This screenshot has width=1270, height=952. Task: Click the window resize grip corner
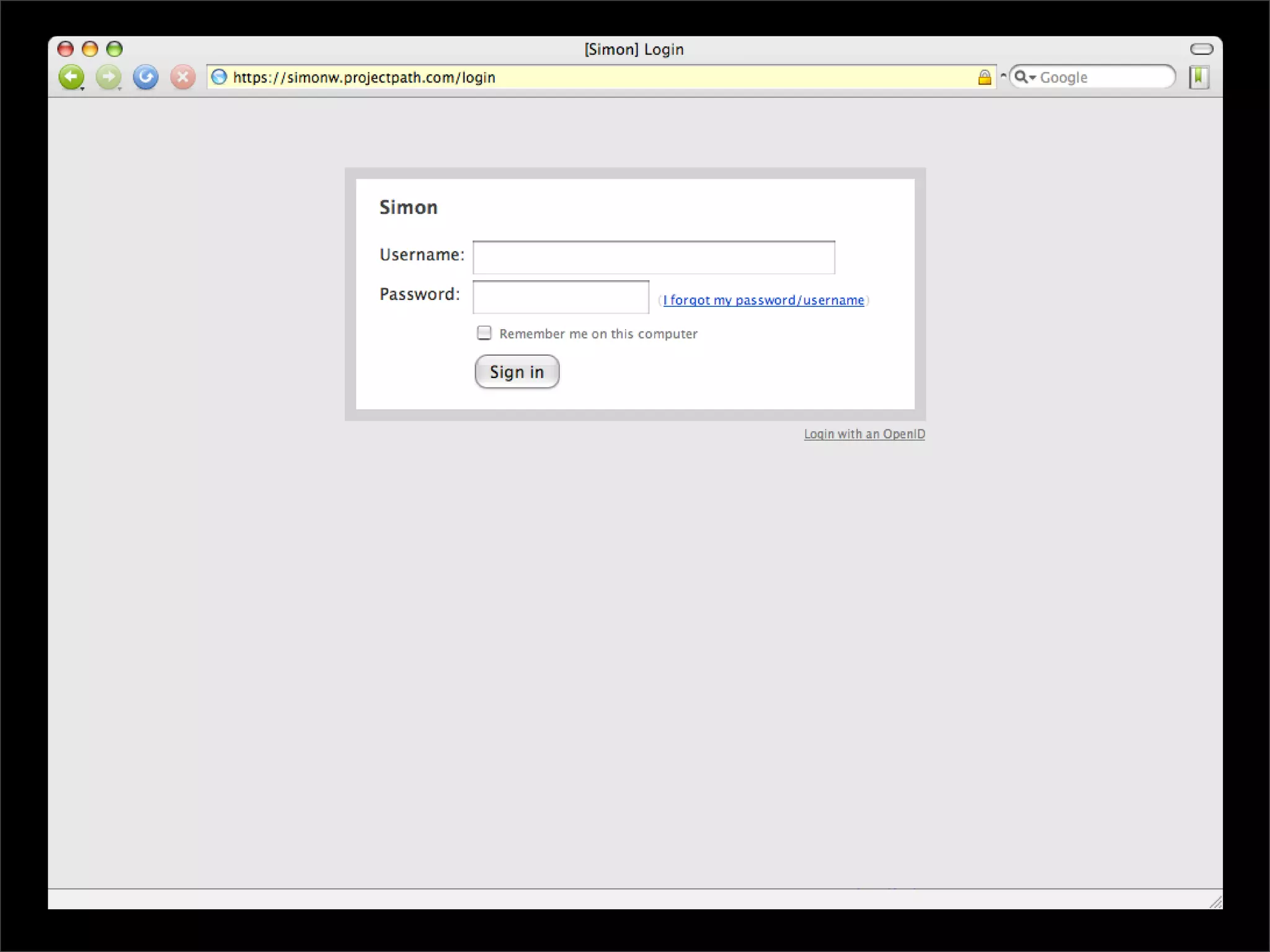[x=1215, y=902]
